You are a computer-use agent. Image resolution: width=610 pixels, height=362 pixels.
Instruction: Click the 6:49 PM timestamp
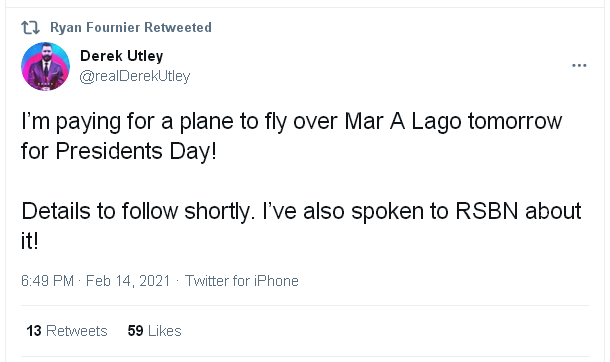pos(47,281)
